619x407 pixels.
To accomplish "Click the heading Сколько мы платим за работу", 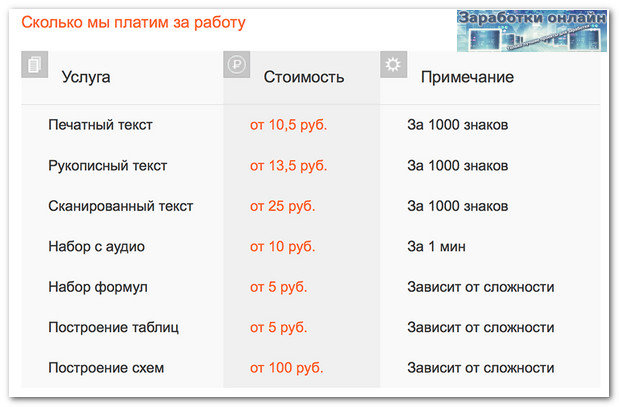I will pos(133,23).
